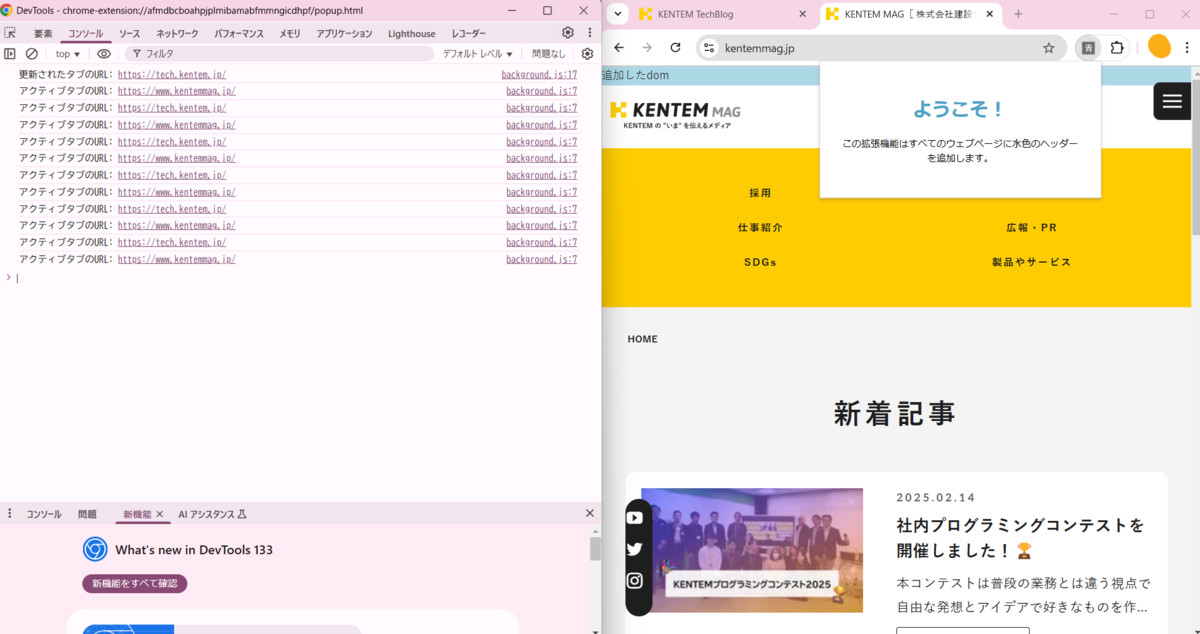1200x634 pixels.
Task: Open the 広報・PR category link
Action: pos(1032,228)
